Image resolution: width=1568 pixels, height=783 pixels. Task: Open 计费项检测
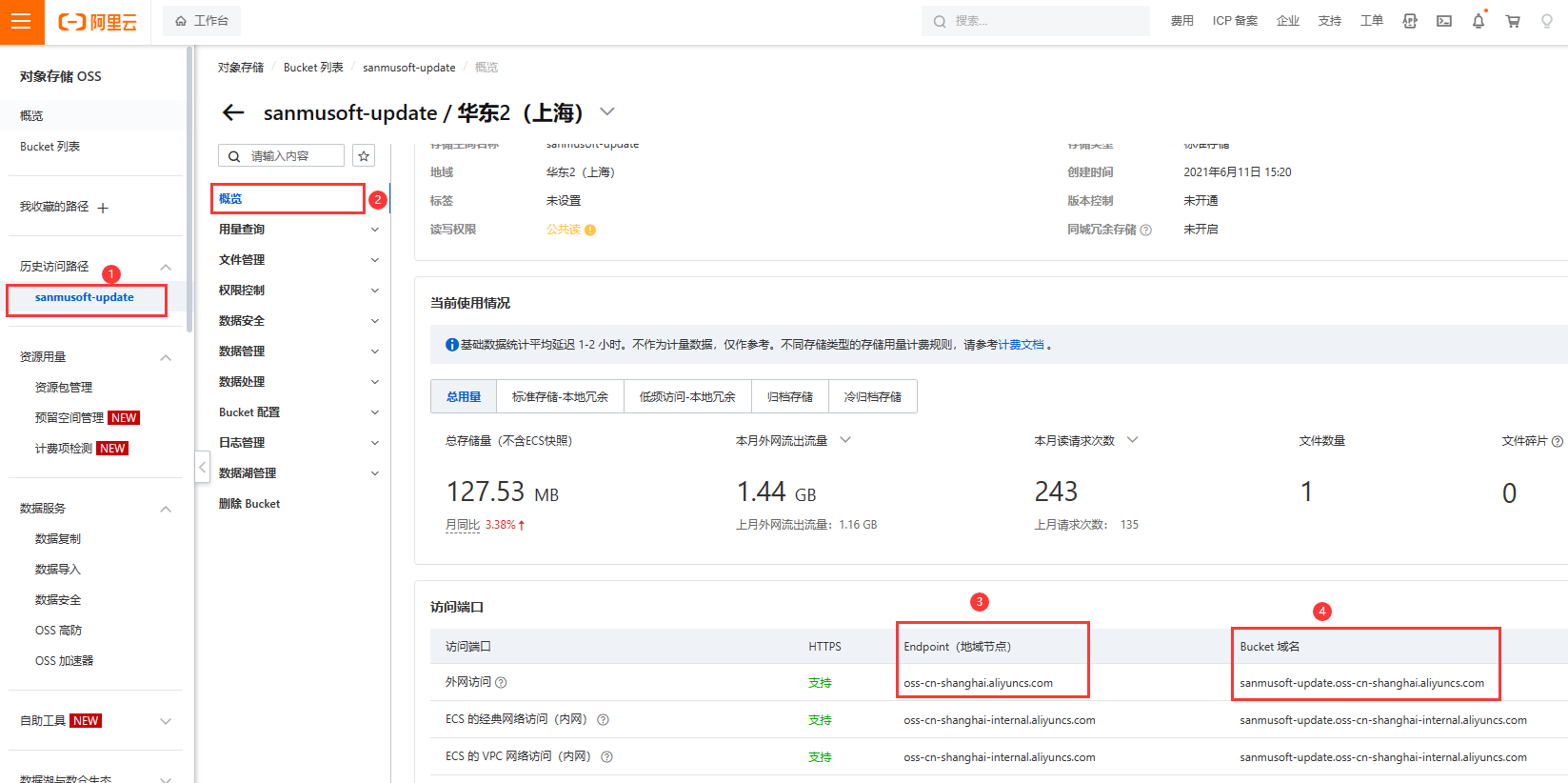[x=64, y=449]
